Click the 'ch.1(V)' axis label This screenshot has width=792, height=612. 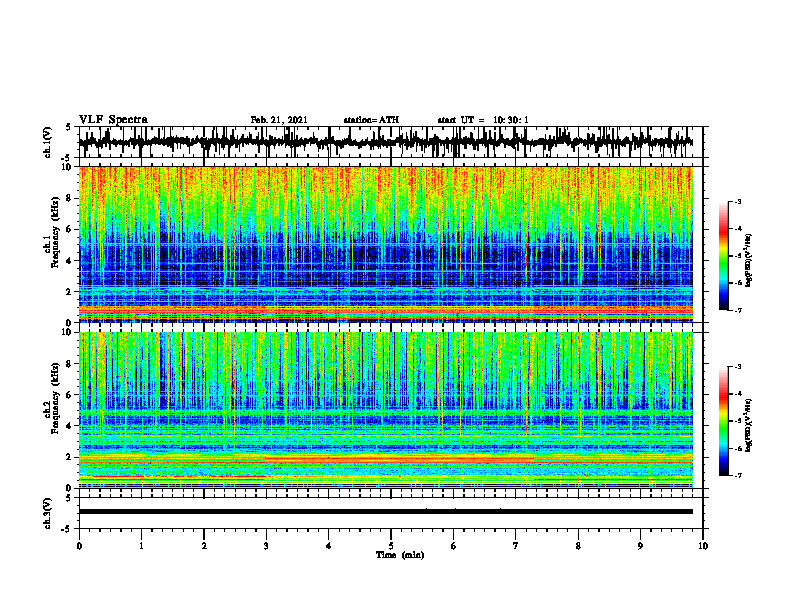click(x=48, y=142)
